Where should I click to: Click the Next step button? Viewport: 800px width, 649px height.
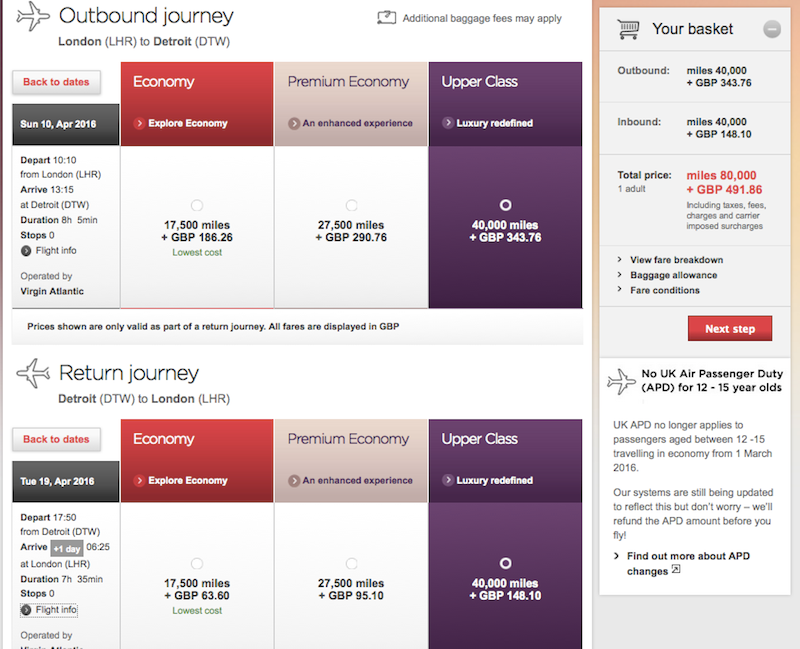pyautogui.click(x=729, y=328)
